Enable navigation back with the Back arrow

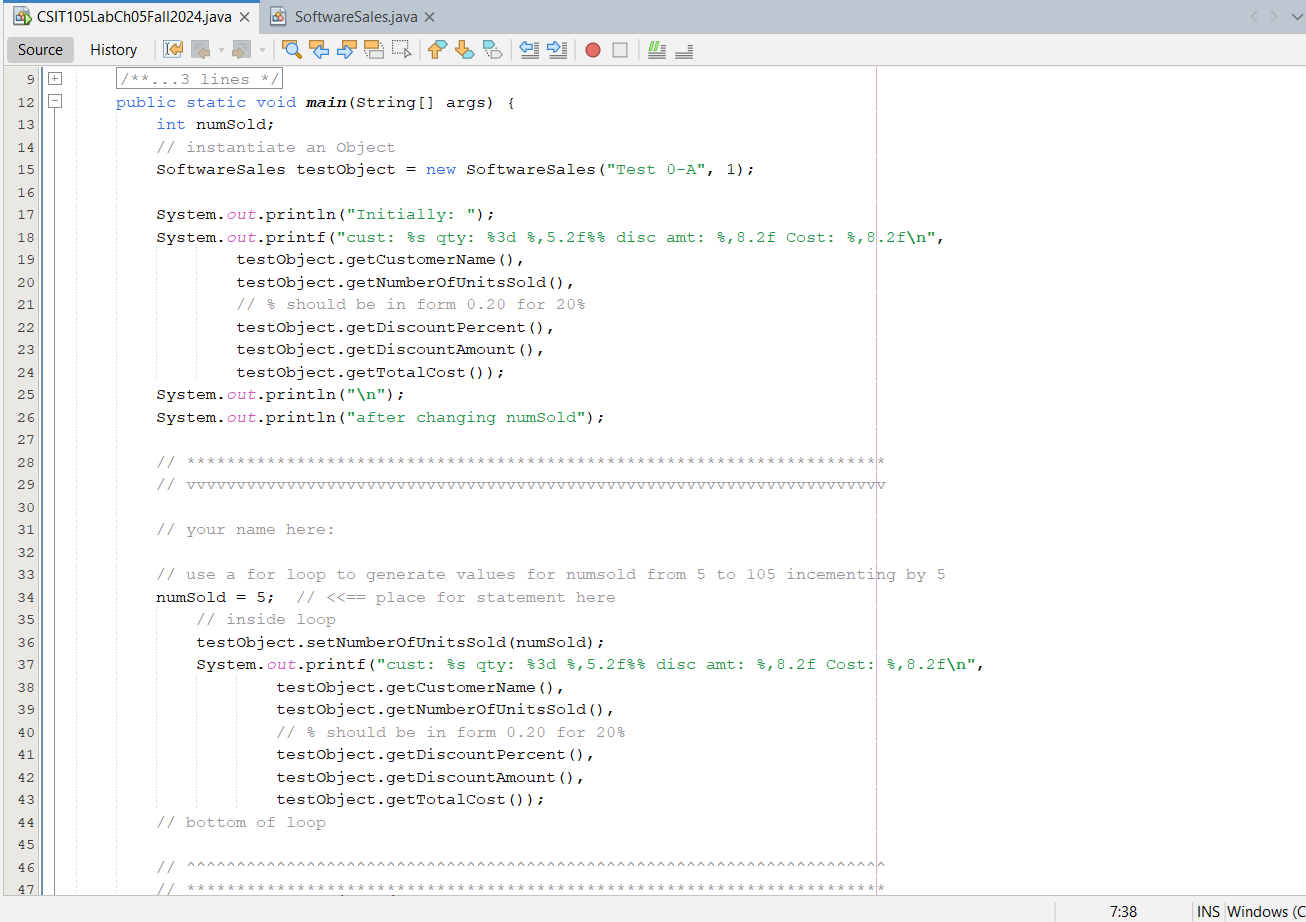coord(202,50)
